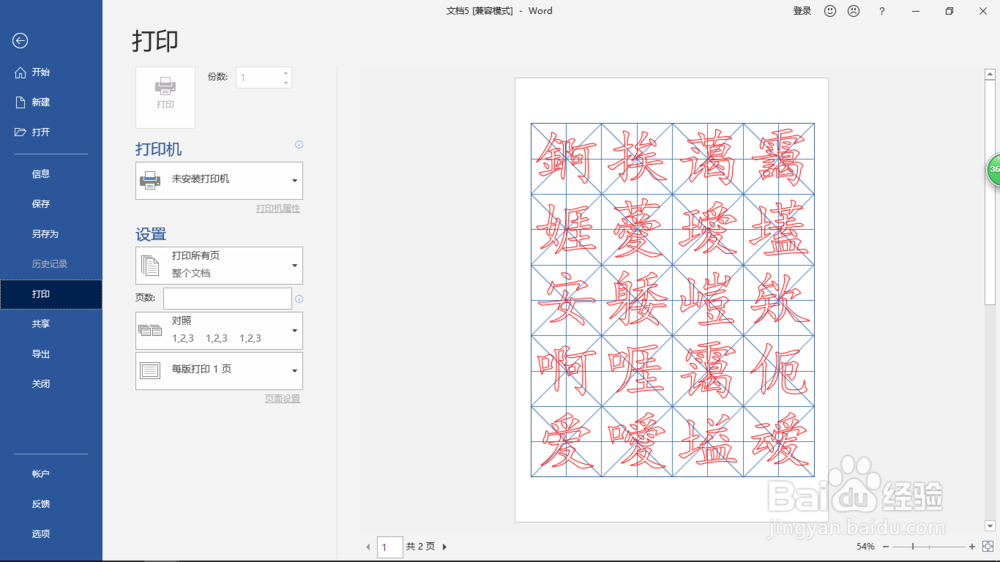Screen dimensions: 1000x562
Task: Go back using the circular arrow
Action: [x=20, y=41]
